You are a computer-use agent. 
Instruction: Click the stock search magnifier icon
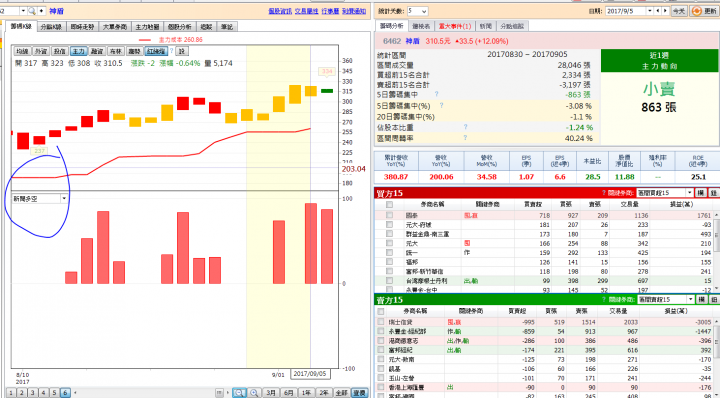(x=32, y=11)
